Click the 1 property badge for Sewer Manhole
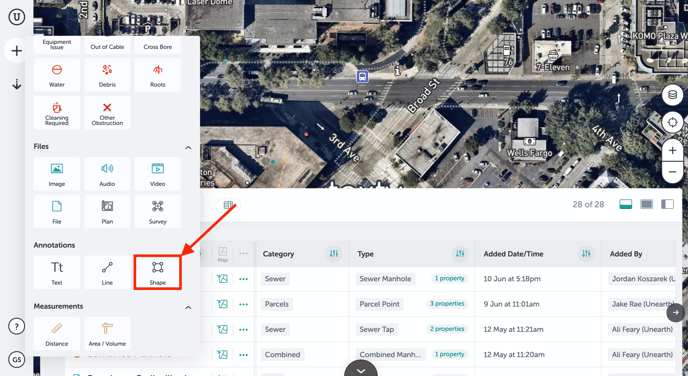This screenshot has width=688, height=376. pos(449,279)
